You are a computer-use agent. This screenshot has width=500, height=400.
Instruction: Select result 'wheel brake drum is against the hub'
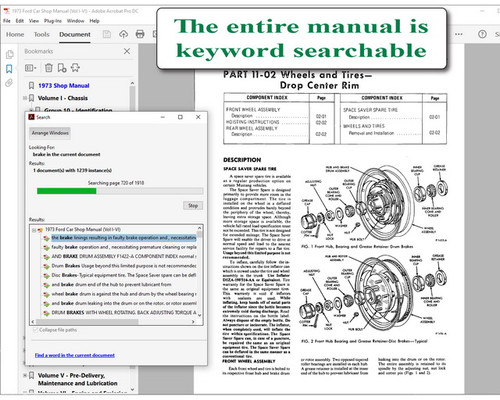124,294
